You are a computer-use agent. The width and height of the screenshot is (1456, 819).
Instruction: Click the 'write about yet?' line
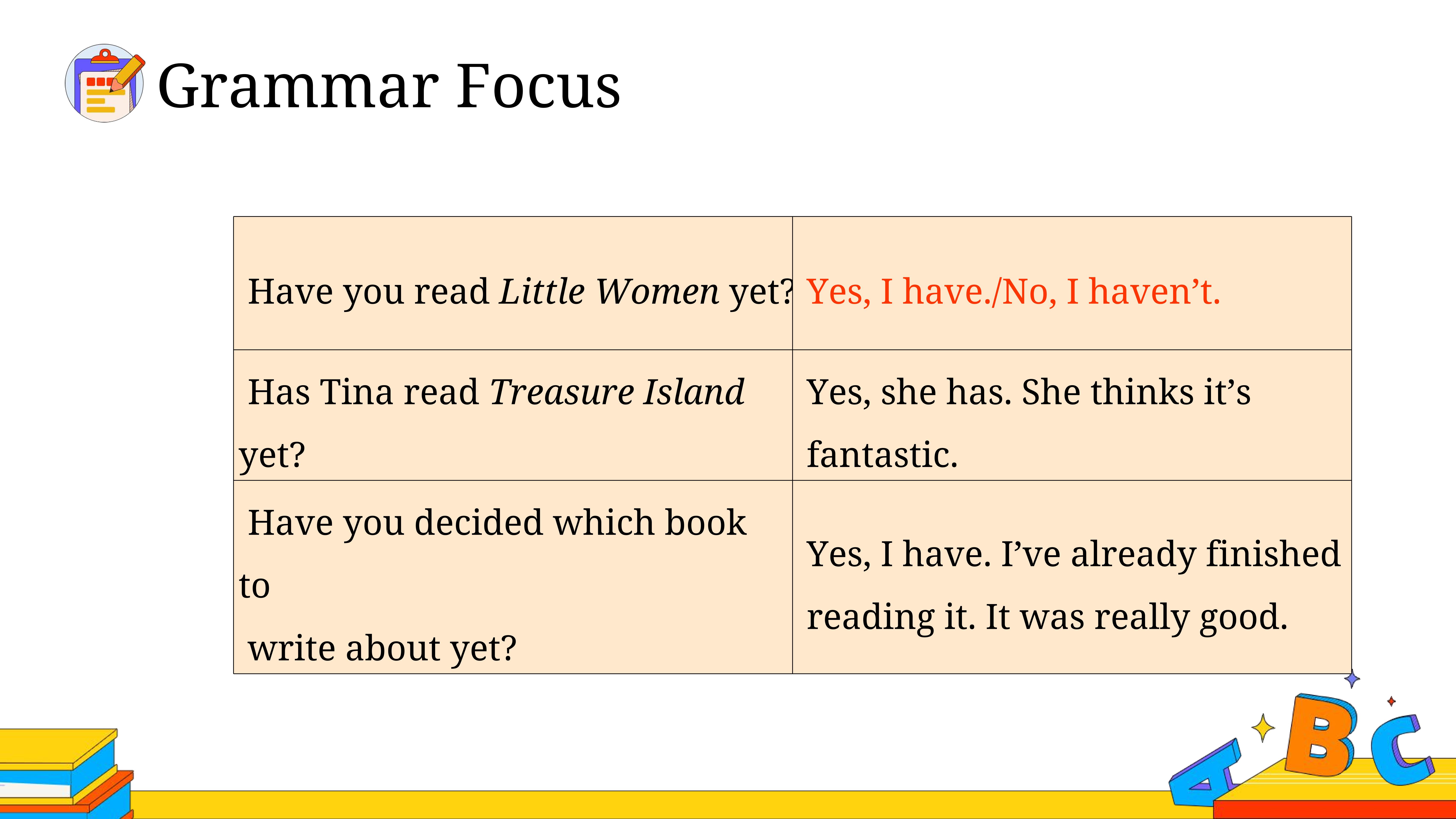(x=382, y=648)
